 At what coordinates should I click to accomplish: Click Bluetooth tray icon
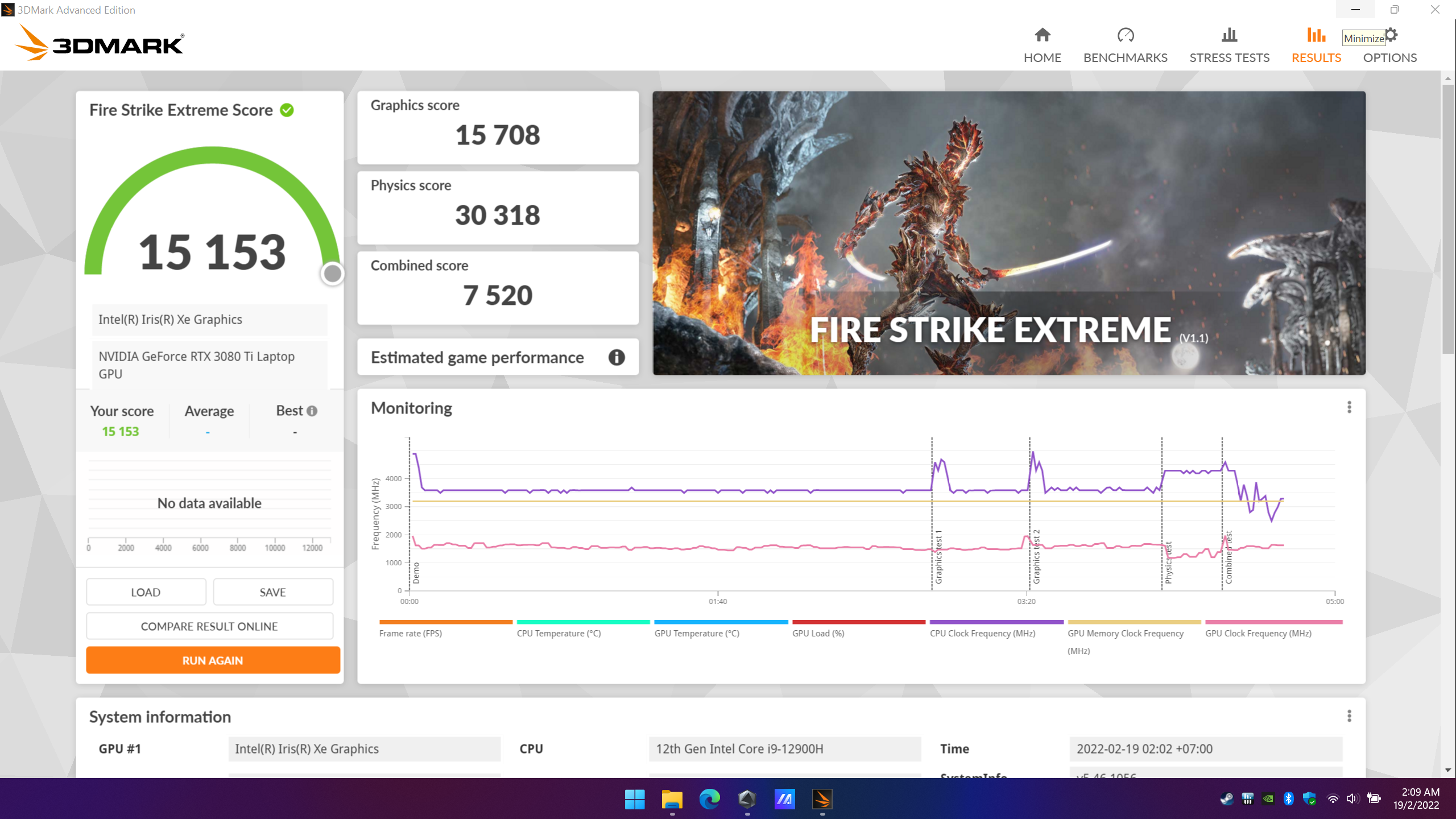click(x=1289, y=799)
